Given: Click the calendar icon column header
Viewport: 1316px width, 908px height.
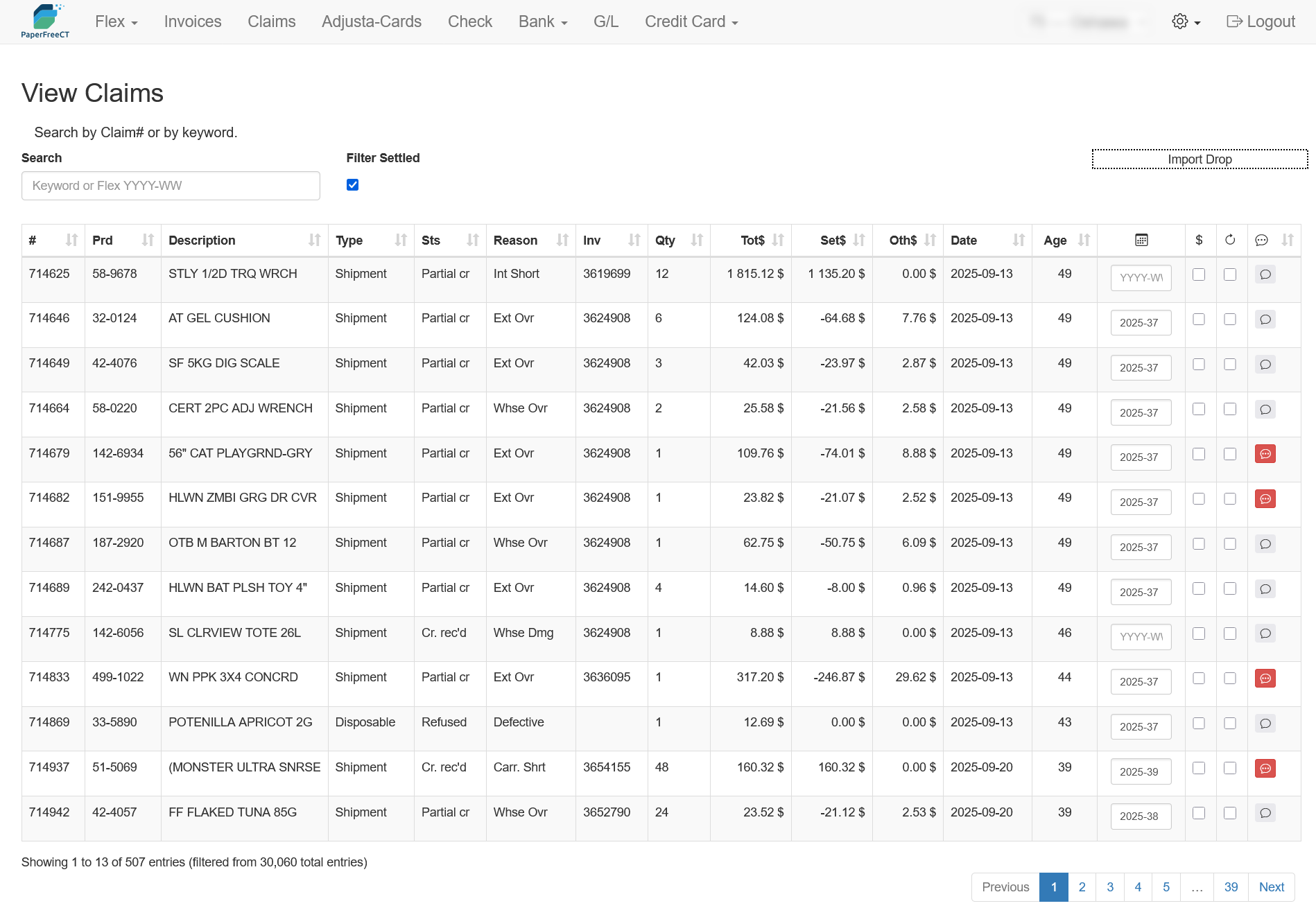Looking at the screenshot, I should point(1141,241).
